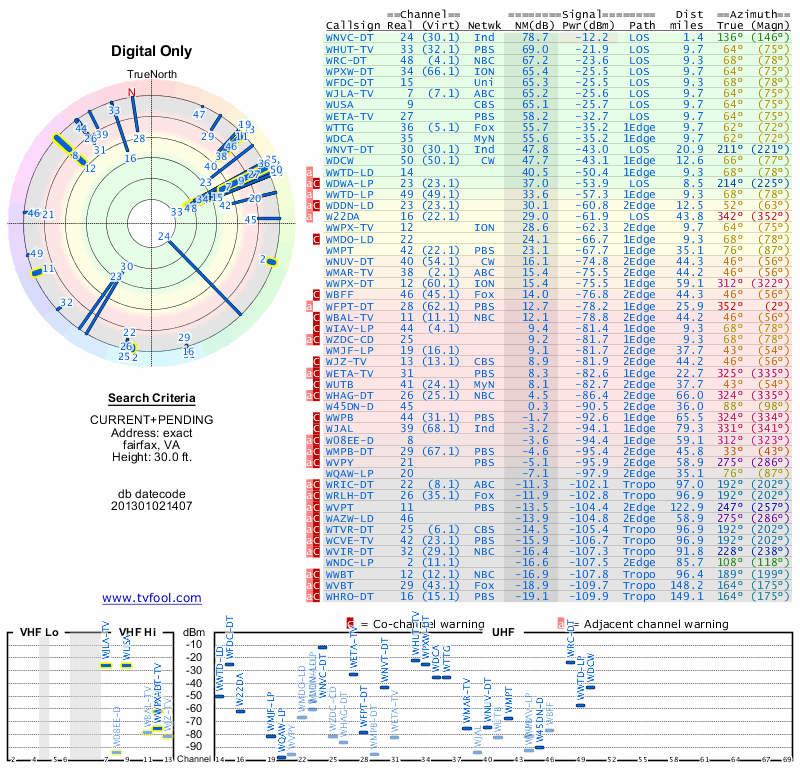Screen dimensions: 800x768
Task: Select the WUSA callsign in the table
Action: click(339, 105)
